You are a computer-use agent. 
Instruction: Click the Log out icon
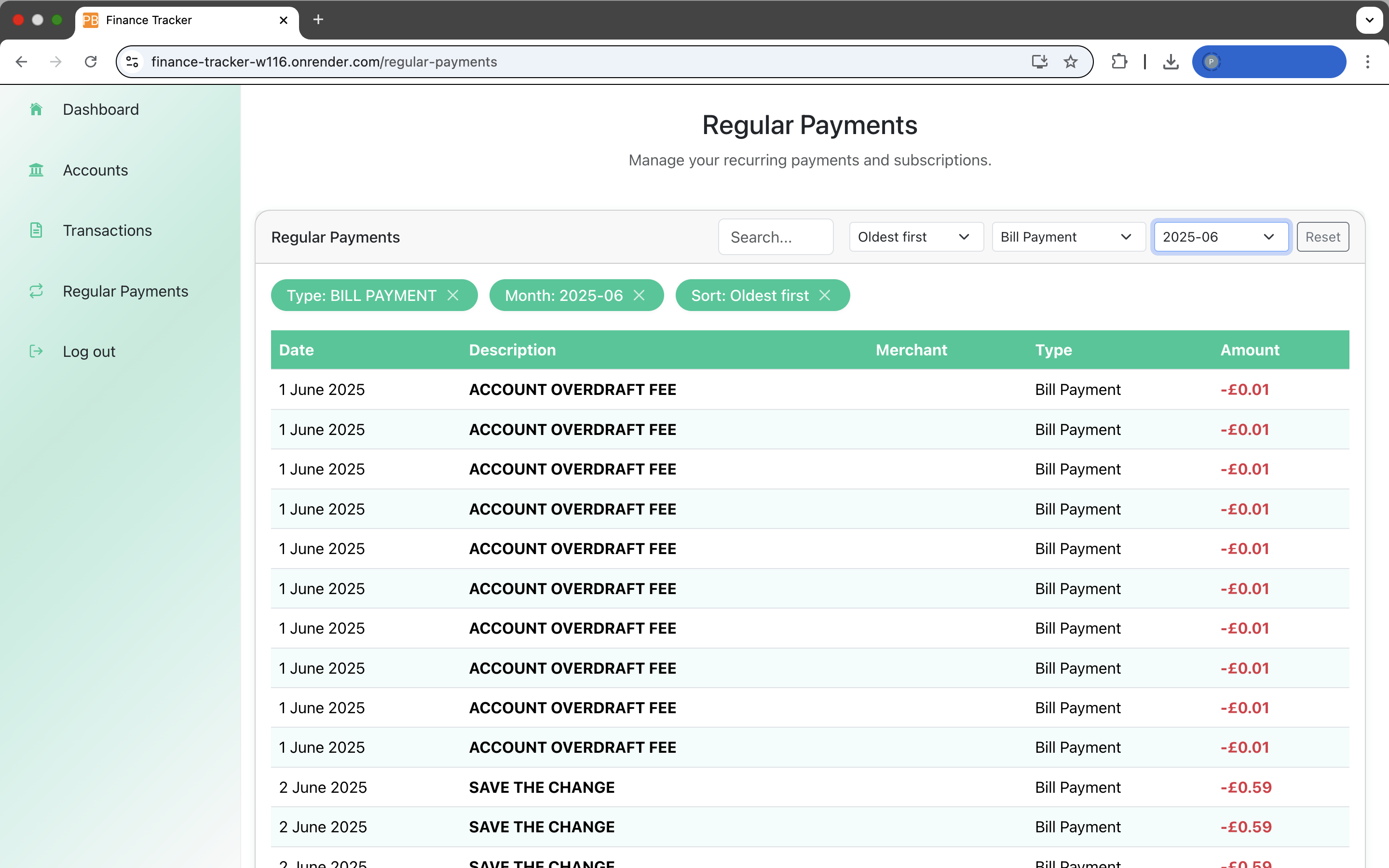36,352
